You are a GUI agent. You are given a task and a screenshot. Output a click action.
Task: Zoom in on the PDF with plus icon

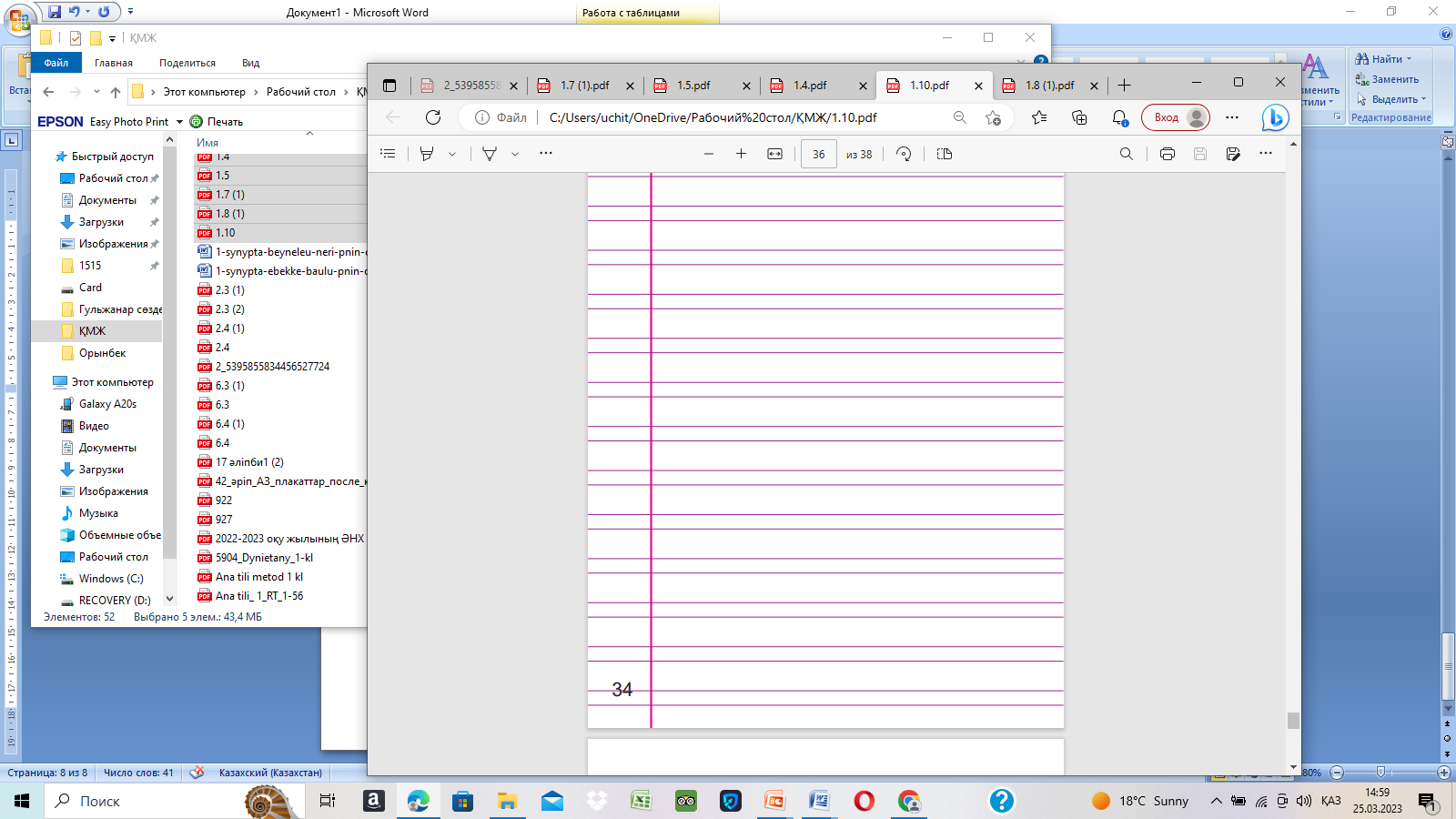[x=741, y=154]
